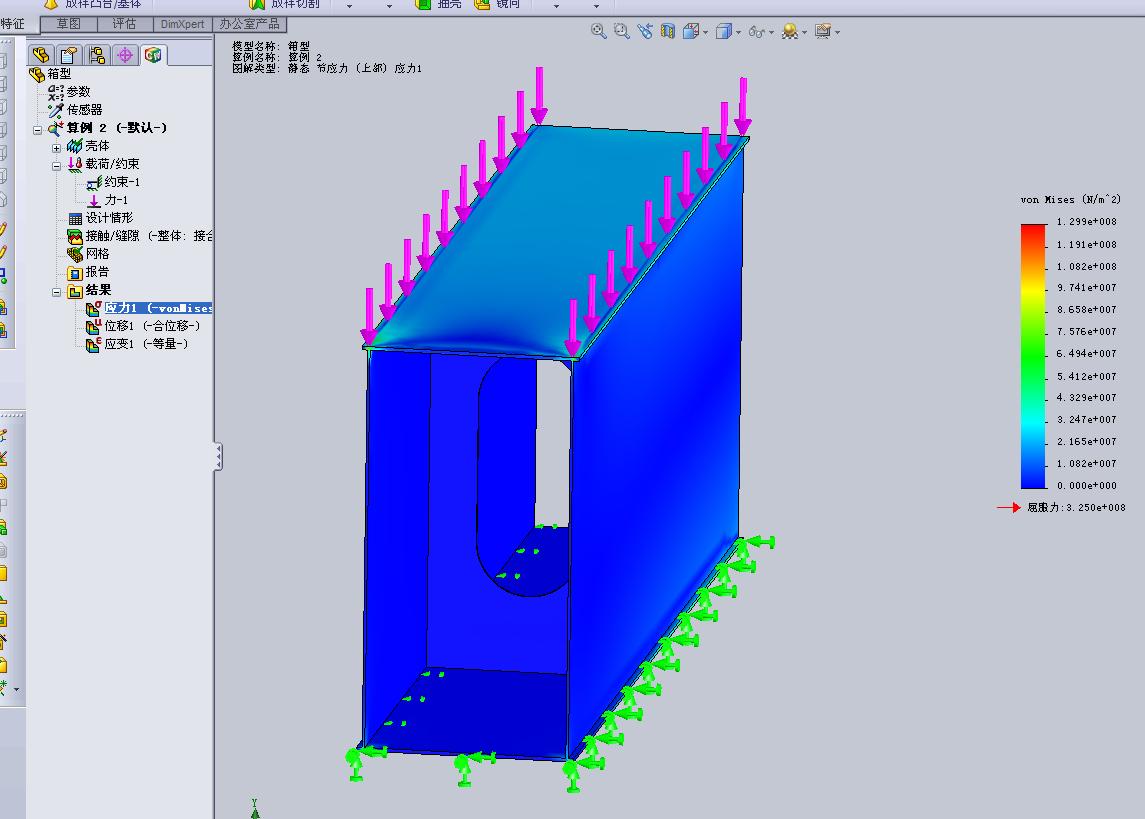Click the Zoom to Area icon
The height and width of the screenshot is (819, 1145).
coord(621,31)
